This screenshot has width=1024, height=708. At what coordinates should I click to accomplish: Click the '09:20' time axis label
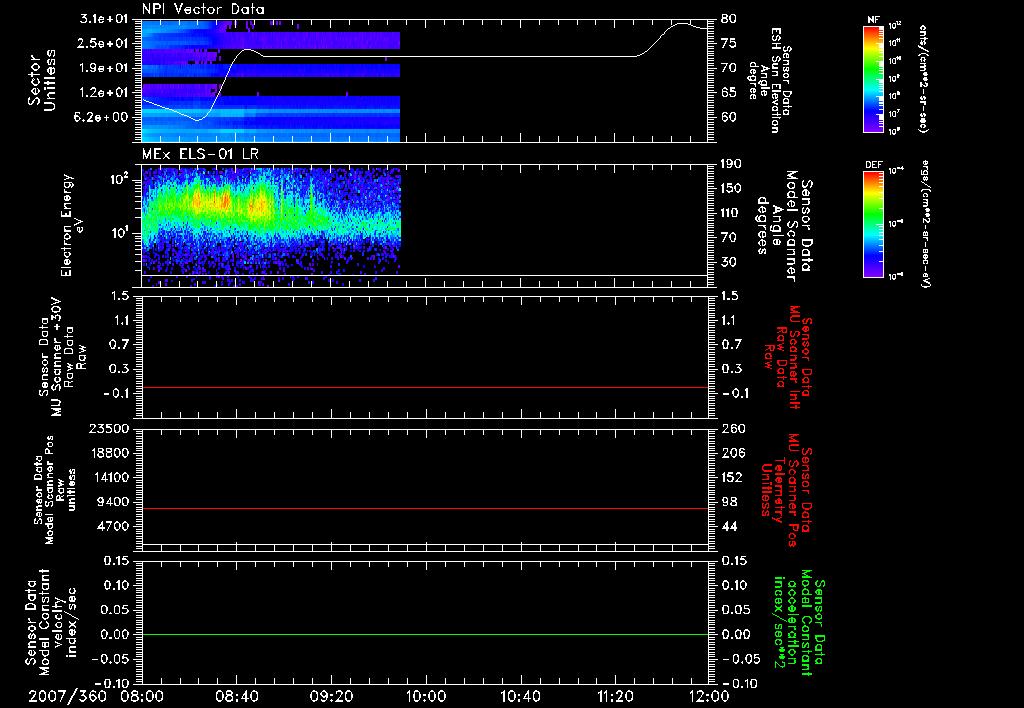point(331,696)
